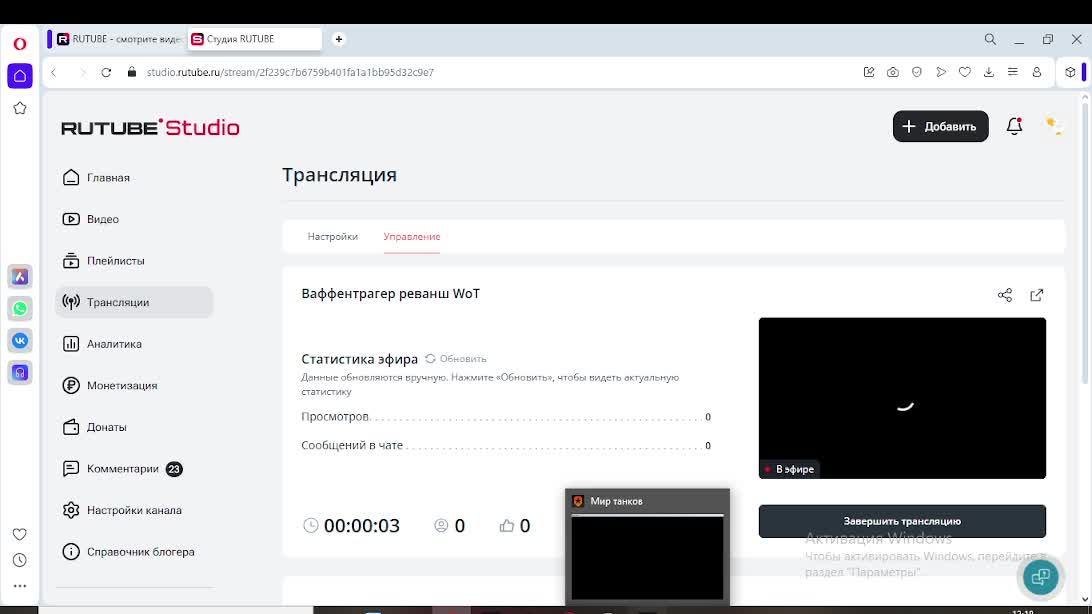
Task: Click the likes counter thumbs-up icon
Action: (x=506, y=526)
